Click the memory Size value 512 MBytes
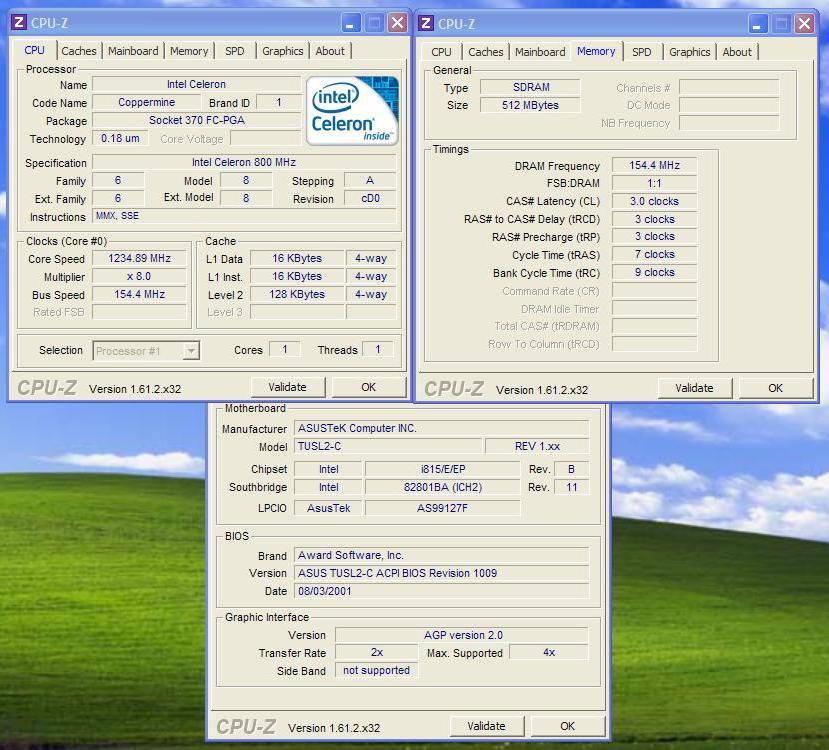 [x=530, y=105]
